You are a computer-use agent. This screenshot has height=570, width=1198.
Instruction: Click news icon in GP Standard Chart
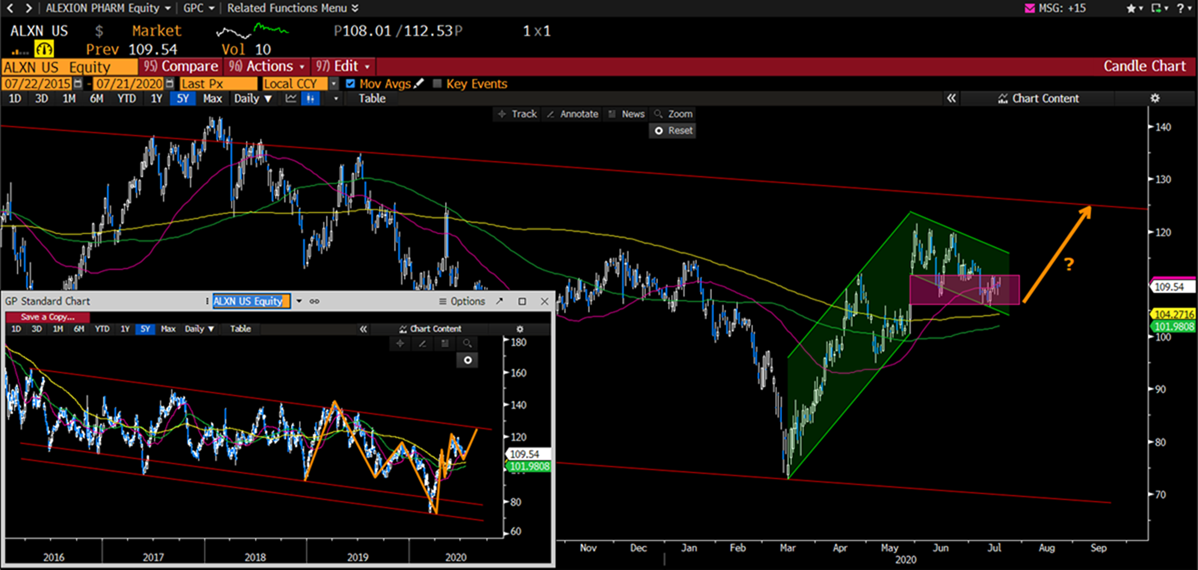(445, 344)
